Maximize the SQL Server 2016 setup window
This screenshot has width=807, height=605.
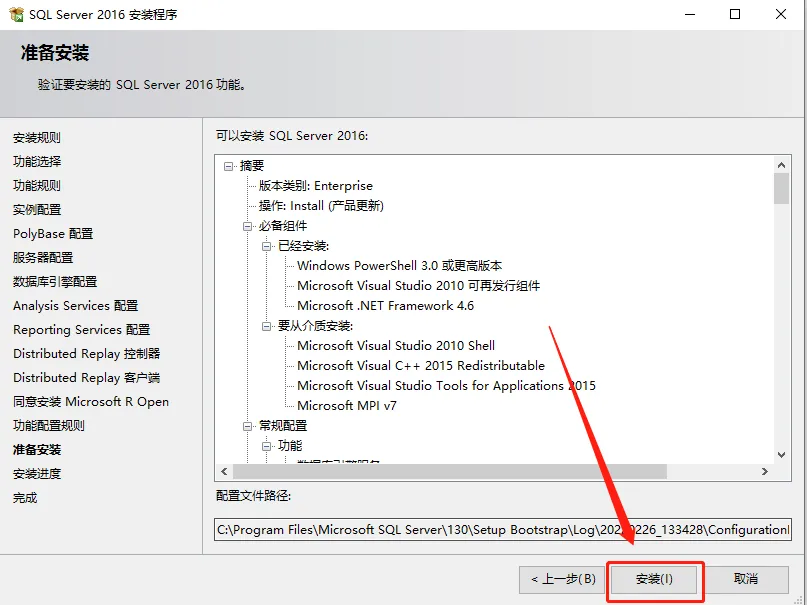[x=735, y=14]
